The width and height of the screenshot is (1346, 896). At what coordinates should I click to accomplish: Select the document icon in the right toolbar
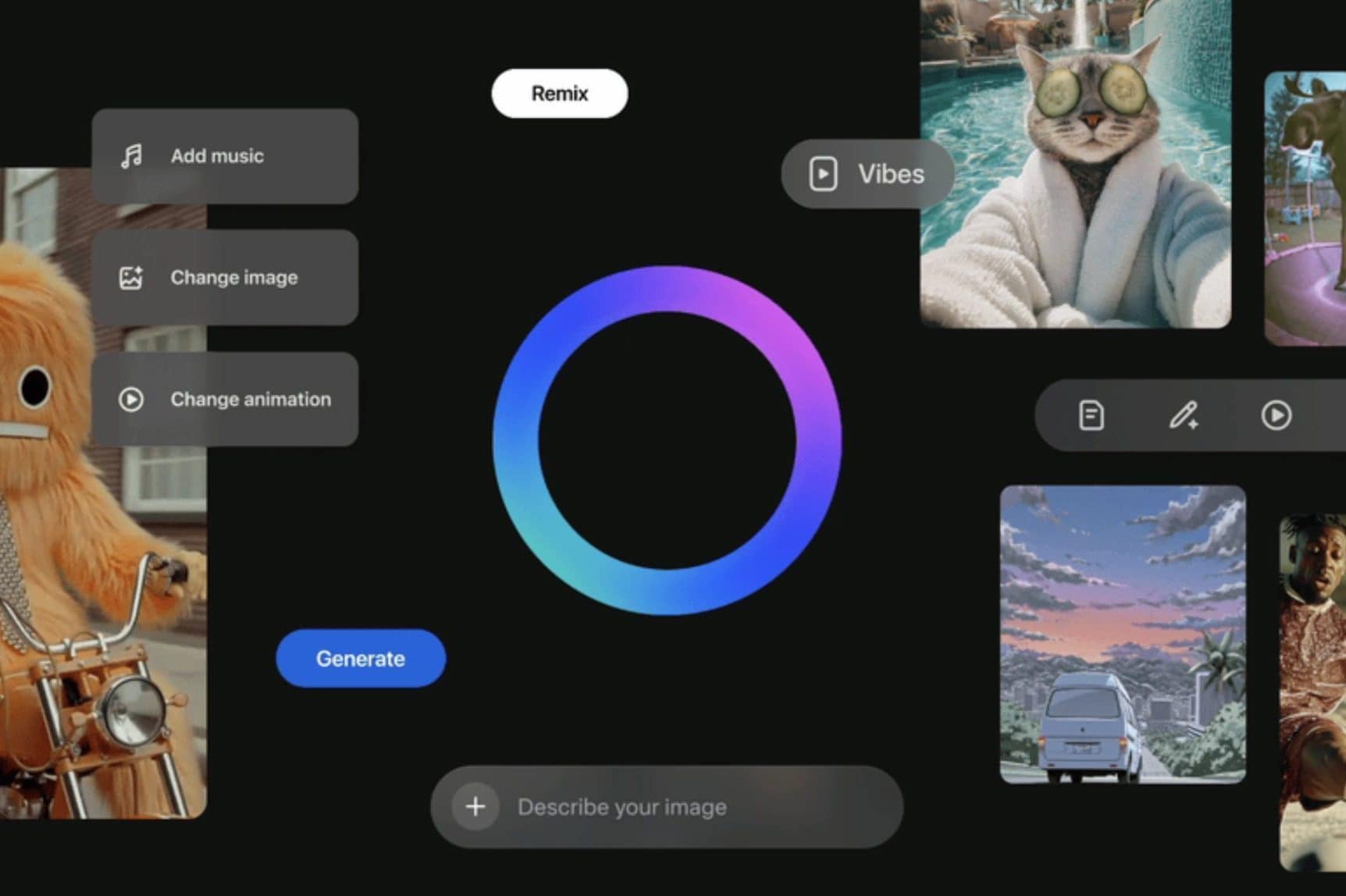1091,415
